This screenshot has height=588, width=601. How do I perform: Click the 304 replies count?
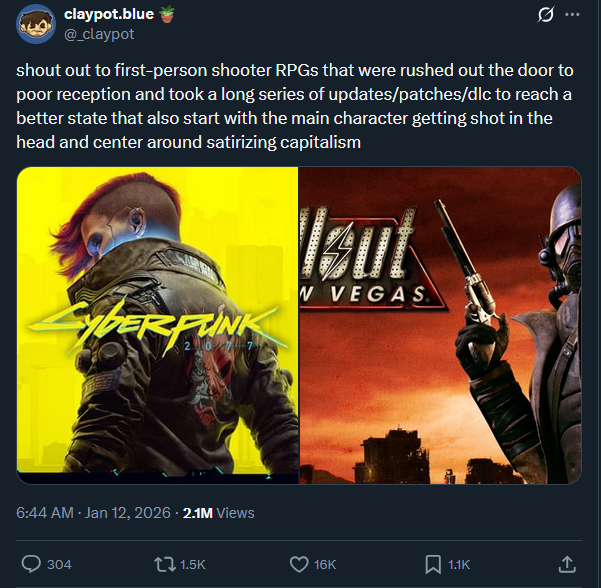(x=59, y=565)
